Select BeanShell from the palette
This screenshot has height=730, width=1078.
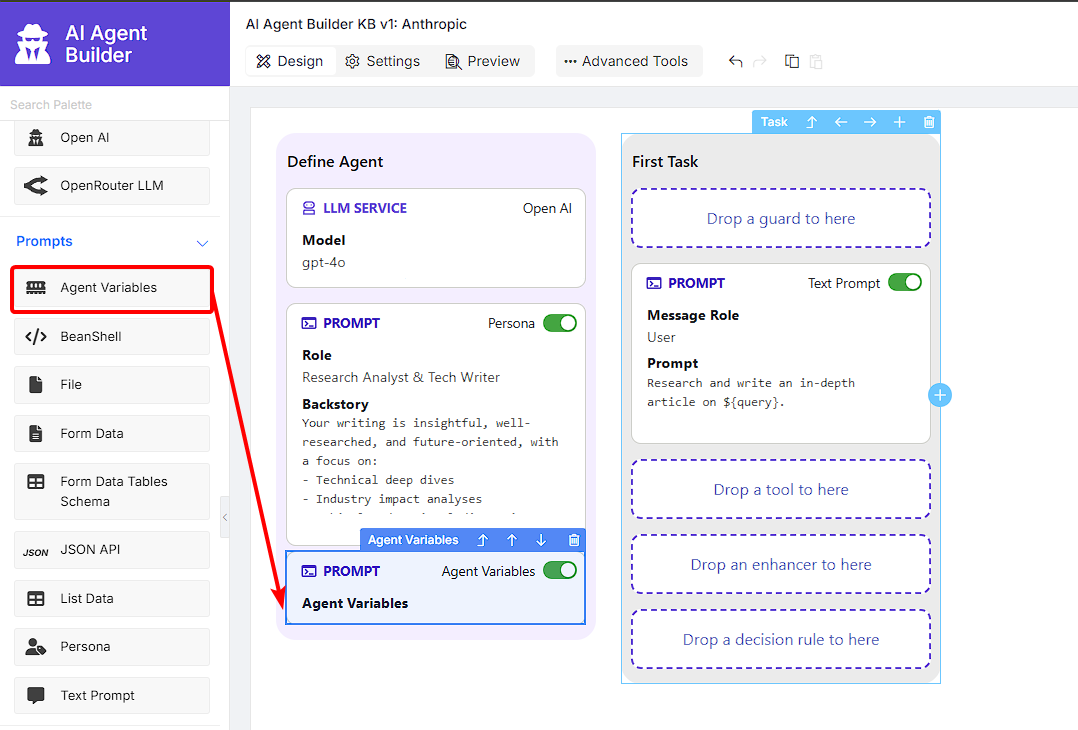[112, 336]
